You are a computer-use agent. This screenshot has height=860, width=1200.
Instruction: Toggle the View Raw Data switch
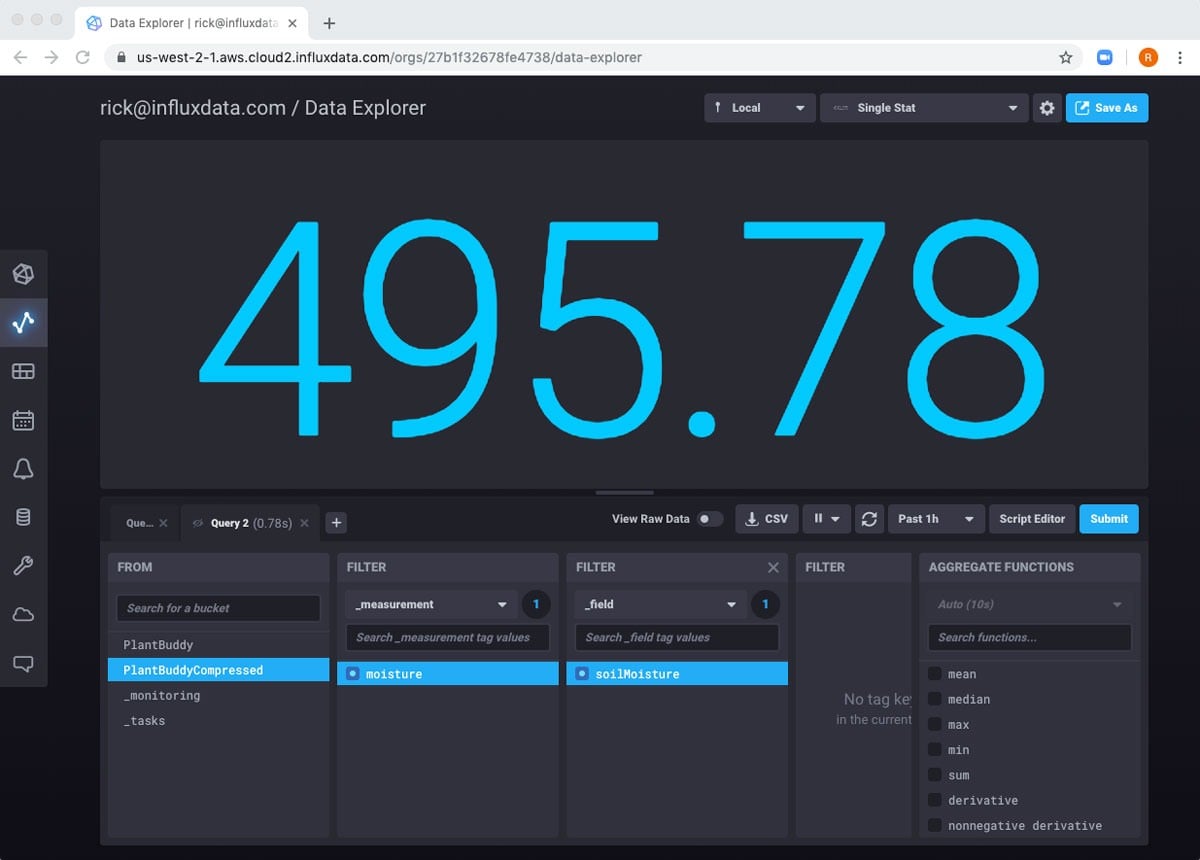click(709, 519)
